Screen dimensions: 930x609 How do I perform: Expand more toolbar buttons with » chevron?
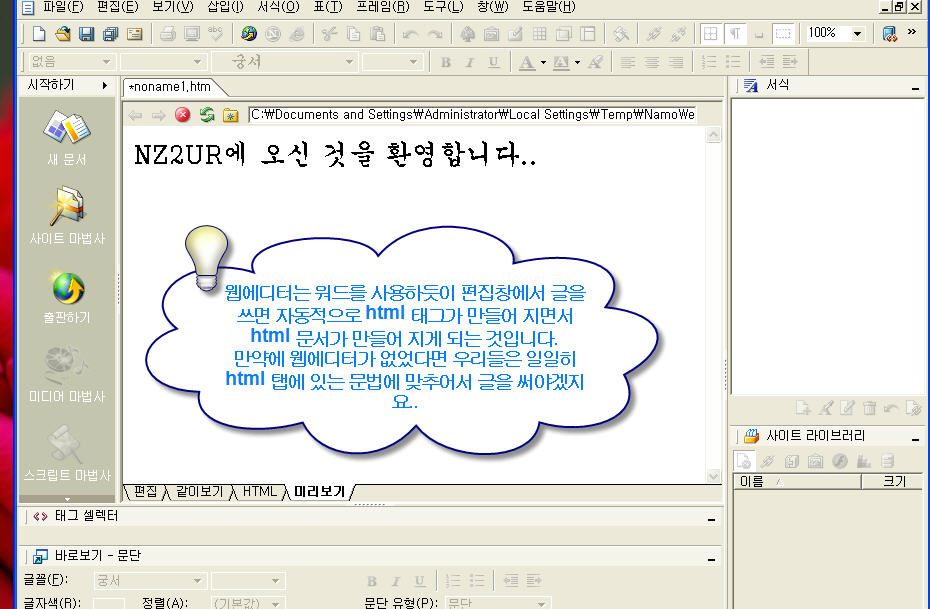(912, 31)
